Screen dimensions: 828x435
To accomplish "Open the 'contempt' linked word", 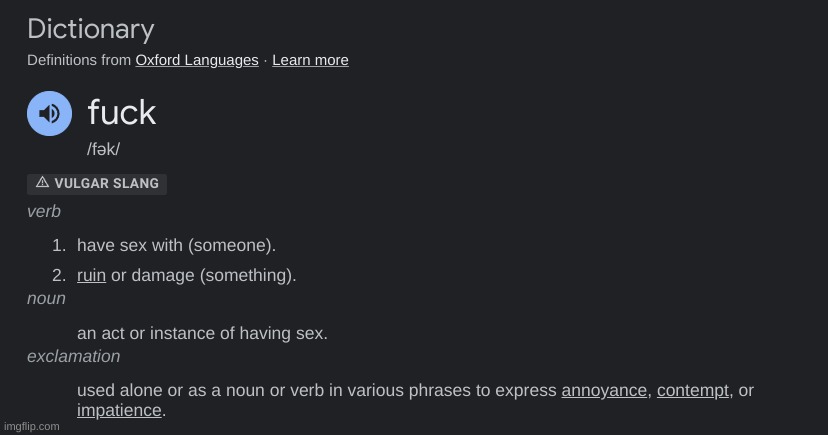I will pos(692,390).
